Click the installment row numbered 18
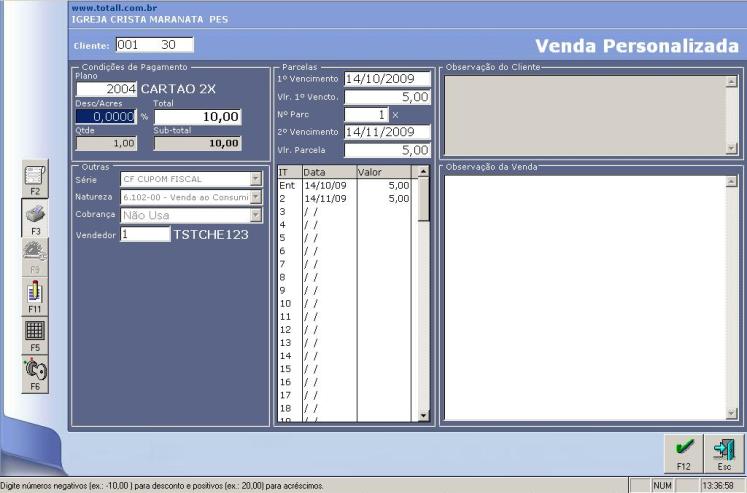 click(x=344, y=408)
